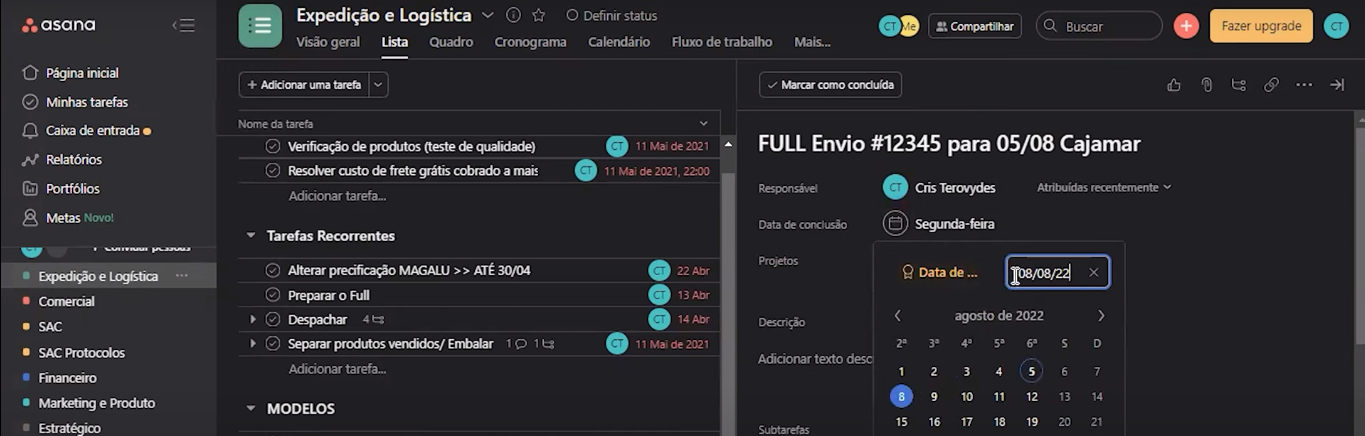Switch to the Calendário tab
This screenshot has height=436, width=1365.
tap(619, 42)
